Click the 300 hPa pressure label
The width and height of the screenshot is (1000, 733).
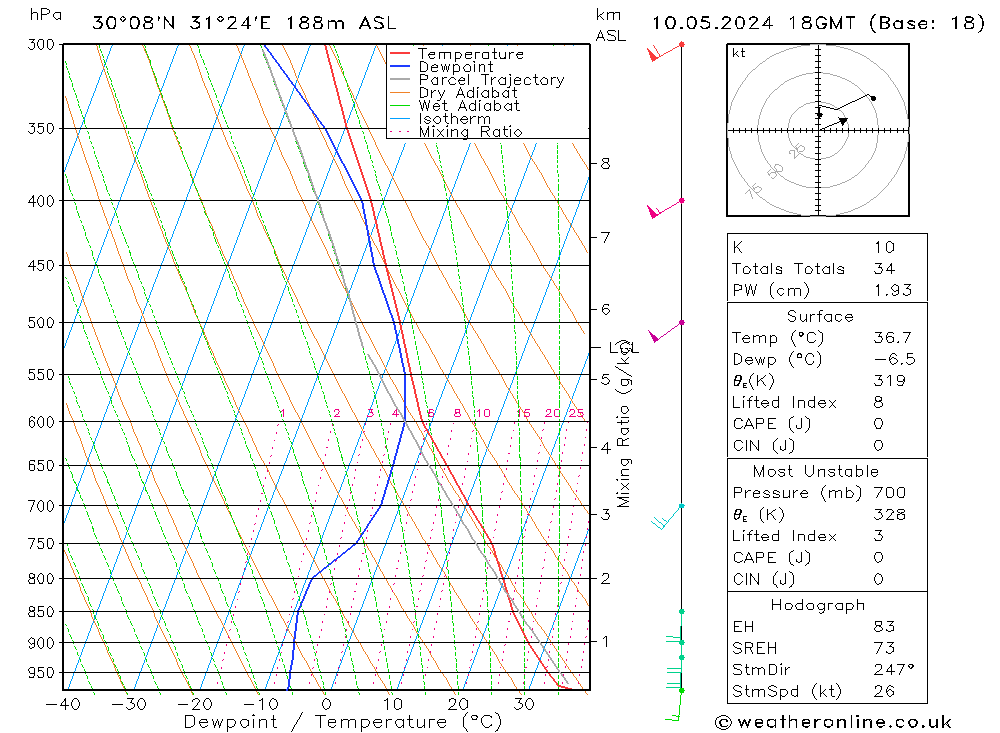pos(41,45)
